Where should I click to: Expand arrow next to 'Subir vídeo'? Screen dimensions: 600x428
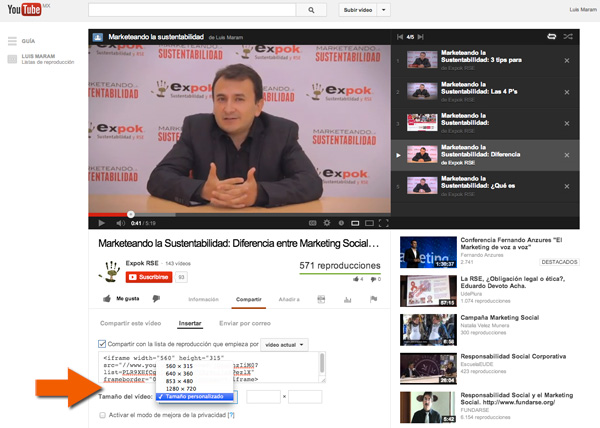385,12
